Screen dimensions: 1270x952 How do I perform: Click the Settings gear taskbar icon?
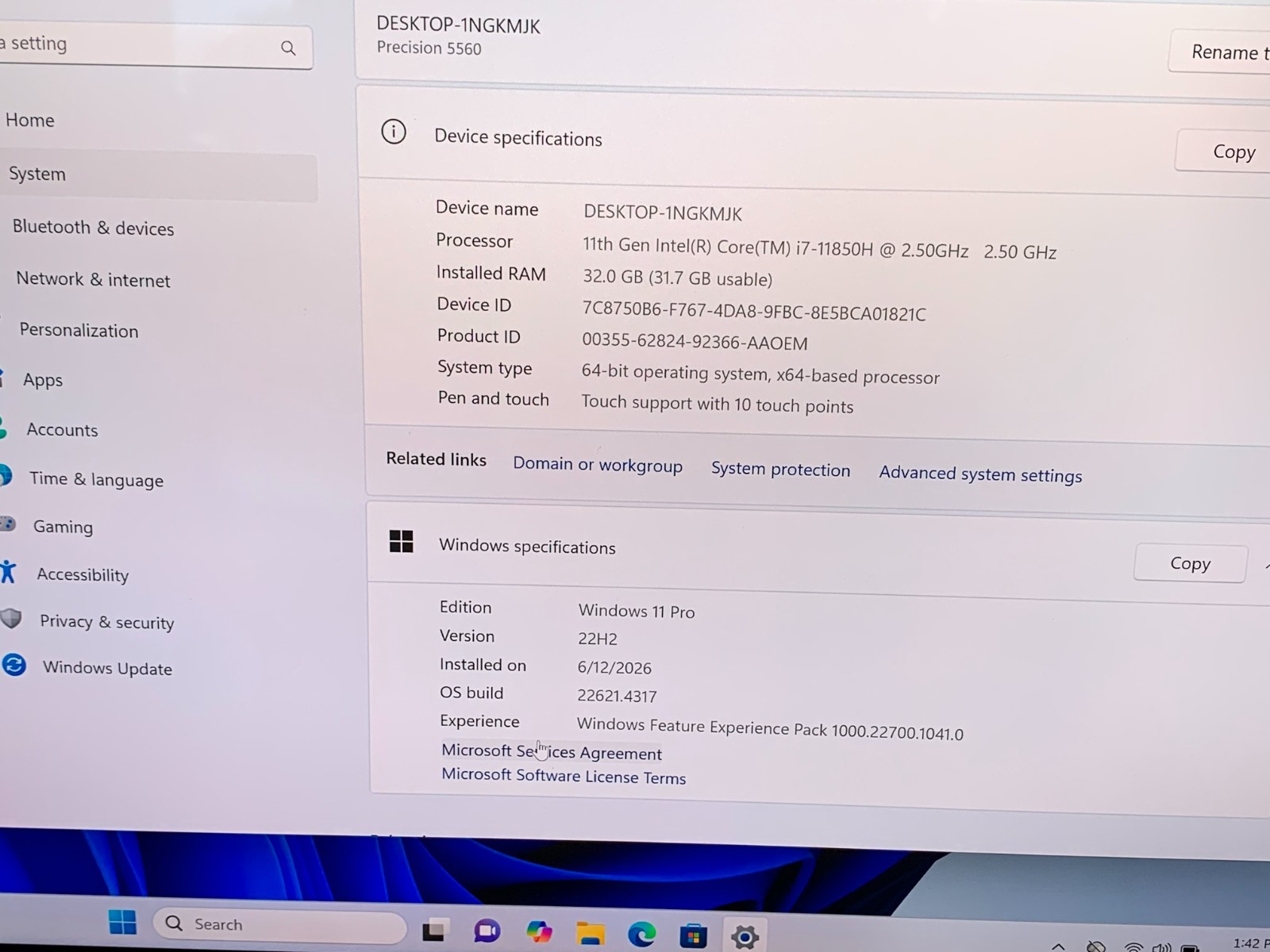click(x=744, y=937)
